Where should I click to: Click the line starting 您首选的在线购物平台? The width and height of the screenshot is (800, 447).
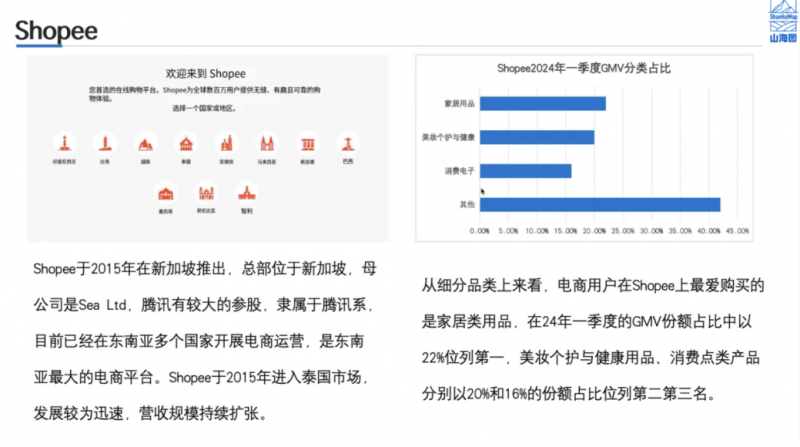(x=205, y=90)
